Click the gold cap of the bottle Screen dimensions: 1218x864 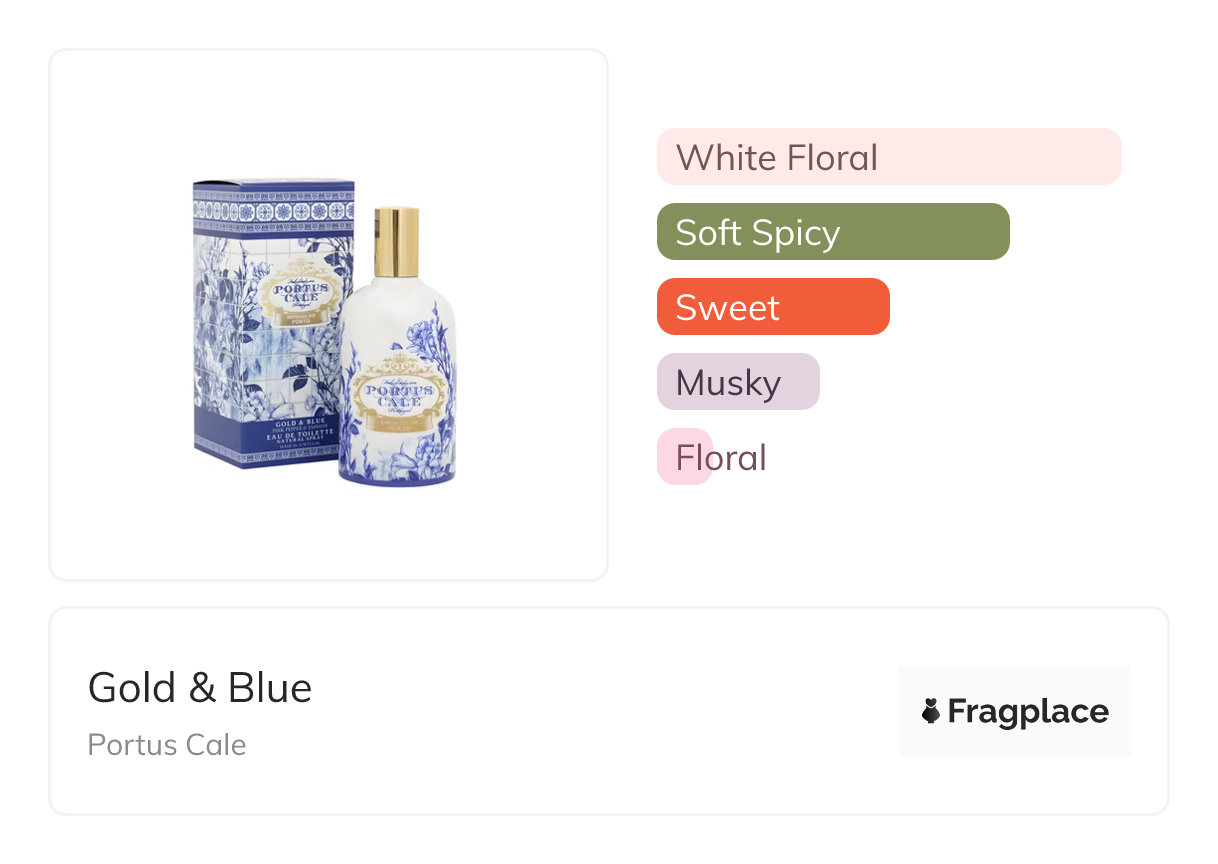(x=397, y=242)
